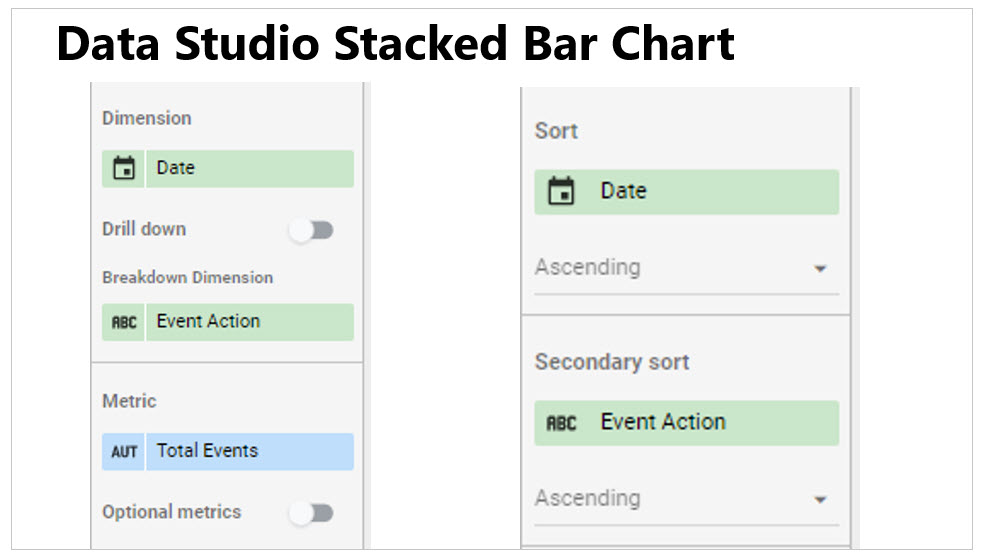Image resolution: width=983 pixels, height=556 pixels.
Task: Select the Event Action breakdown dimension chip
Action: pyautogui.click(x=228, y=322)
